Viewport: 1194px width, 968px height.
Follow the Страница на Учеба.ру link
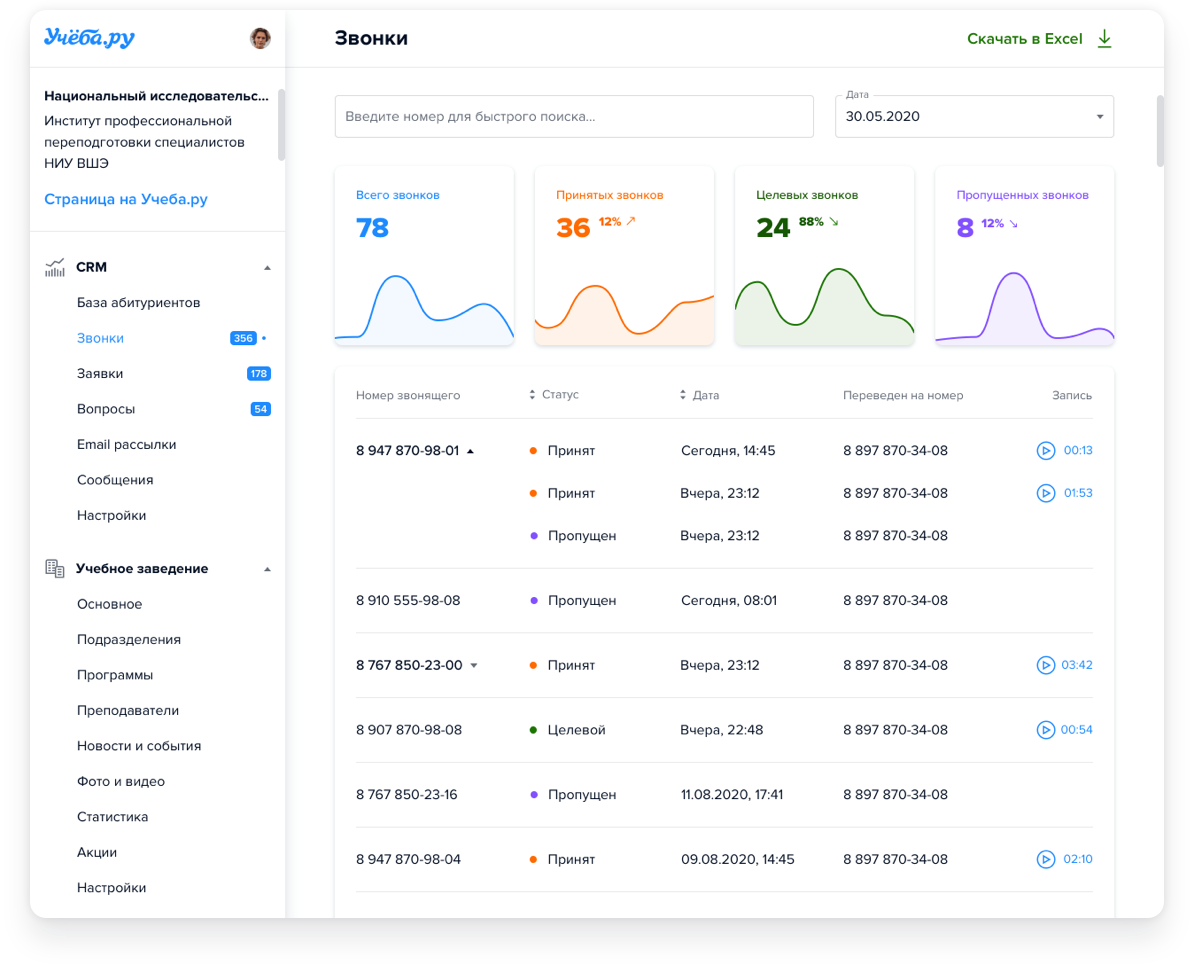[x=126, y=199]
